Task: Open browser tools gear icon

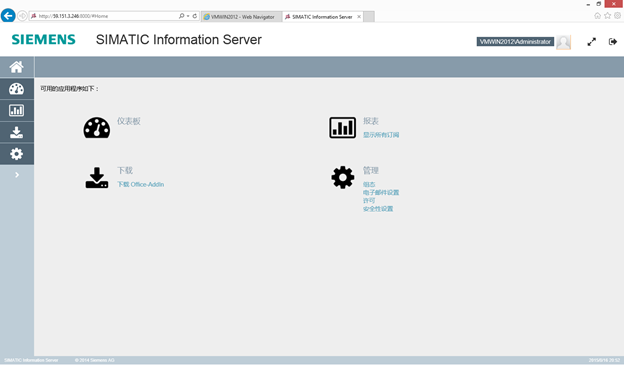Action: (x=617, y=16)
